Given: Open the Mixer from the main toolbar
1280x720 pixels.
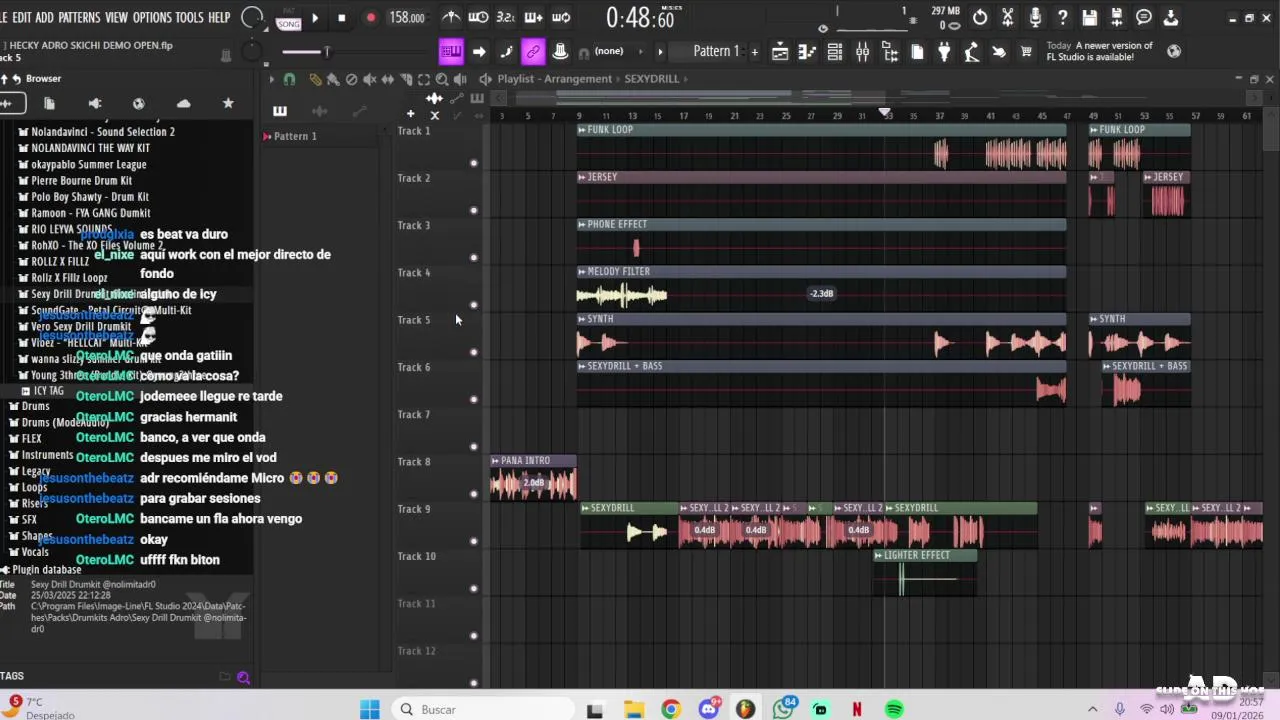Looking at the screenshot, I should point(862,52).
